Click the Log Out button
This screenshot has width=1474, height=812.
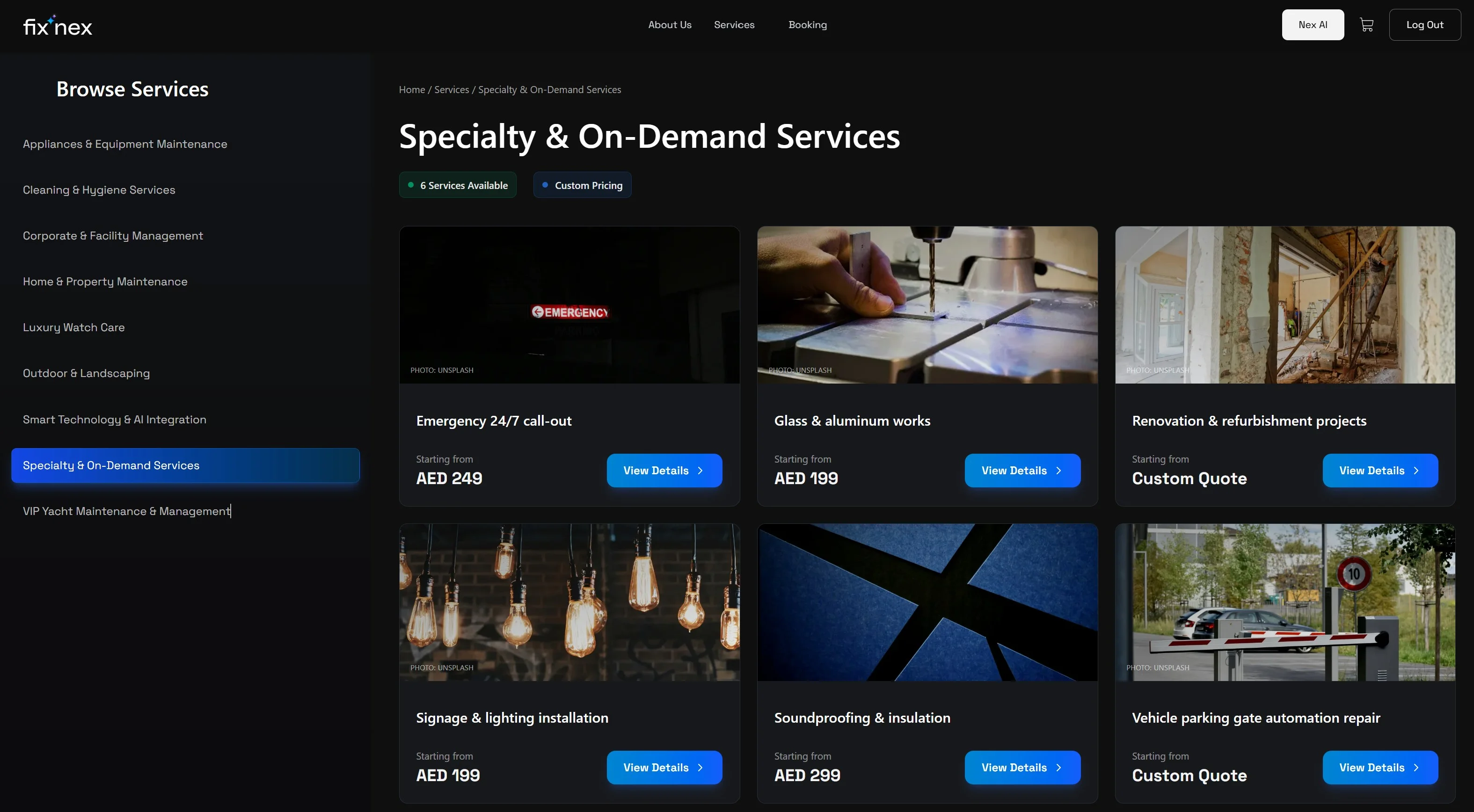pos(1425,25)
